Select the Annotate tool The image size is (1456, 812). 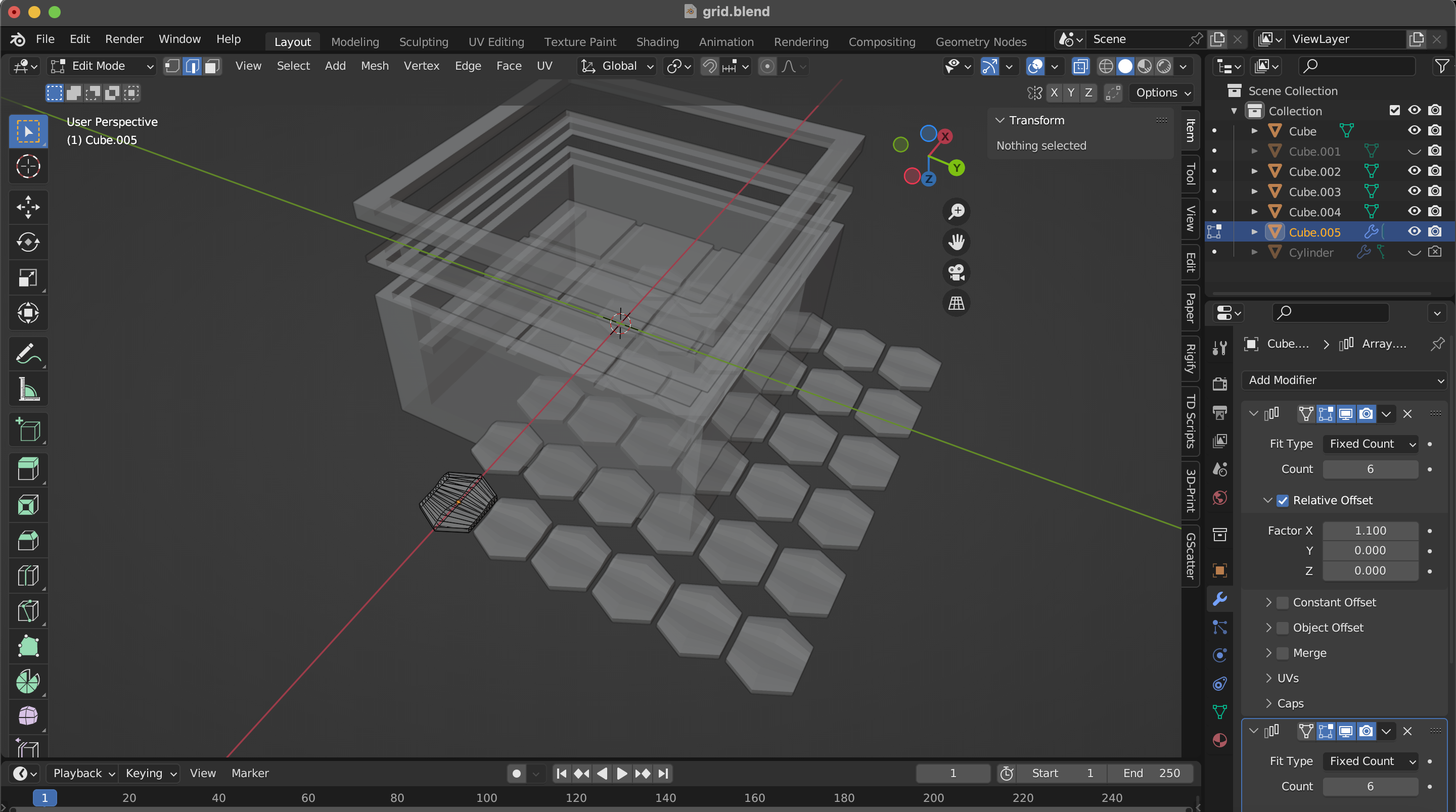28,353
